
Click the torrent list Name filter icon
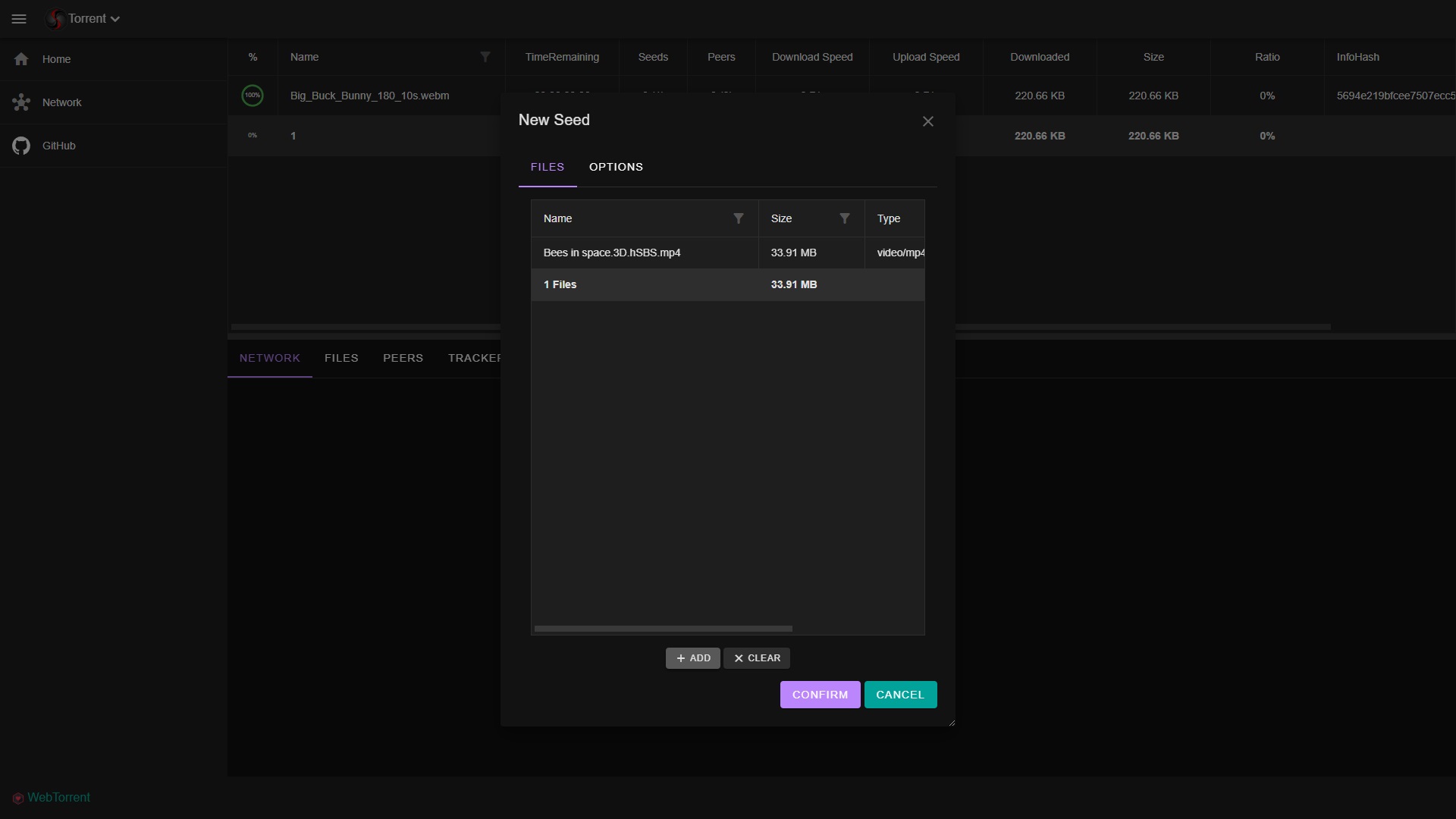pyautogui.click(x=485, y=57)
